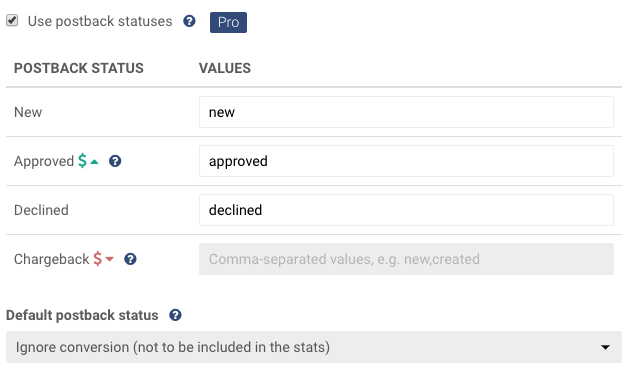Focus the New status values field

(x=406, y=112)
